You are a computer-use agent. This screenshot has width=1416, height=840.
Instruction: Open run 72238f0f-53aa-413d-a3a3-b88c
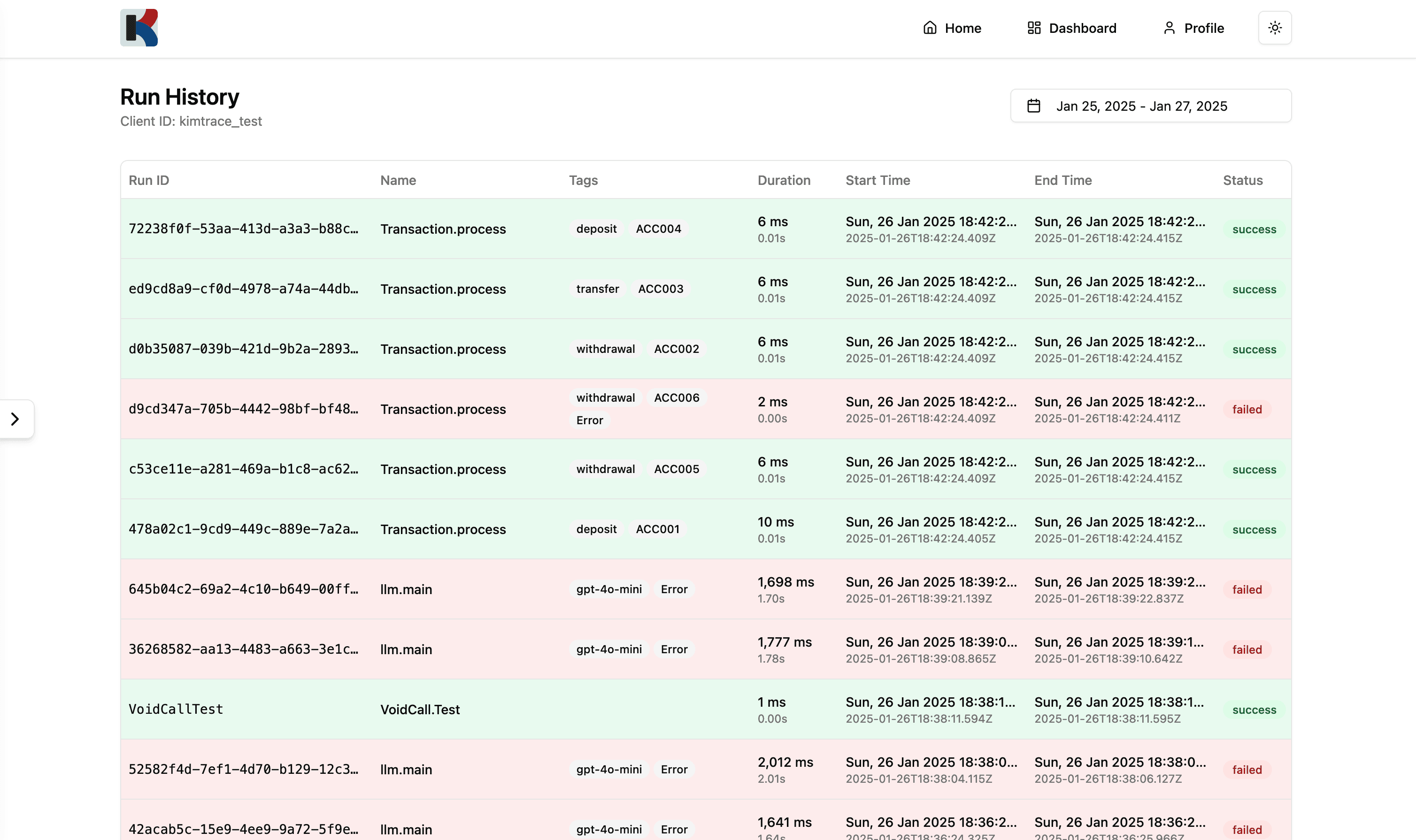pos(244,229)
